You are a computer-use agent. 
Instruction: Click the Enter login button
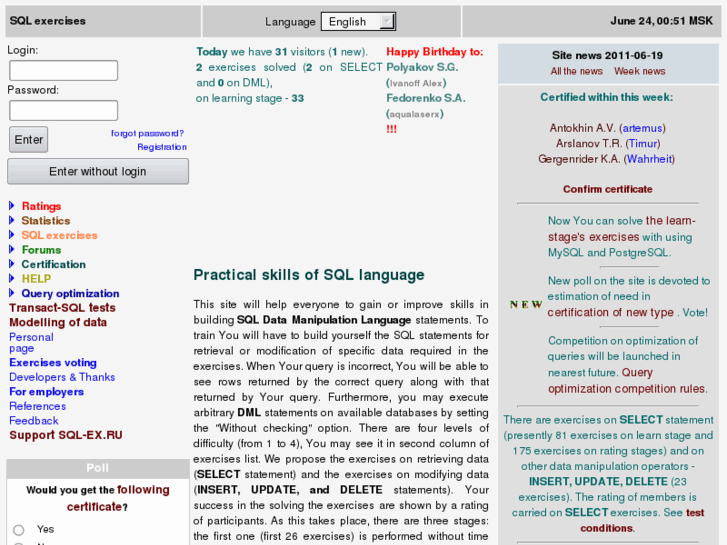[x=29, y=140]
